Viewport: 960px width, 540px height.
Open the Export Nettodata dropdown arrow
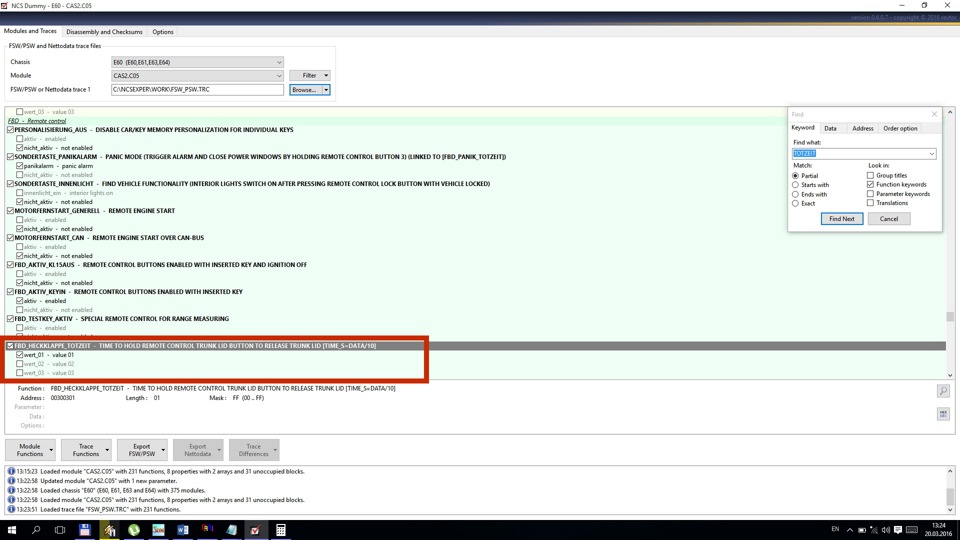coord(219,450)
